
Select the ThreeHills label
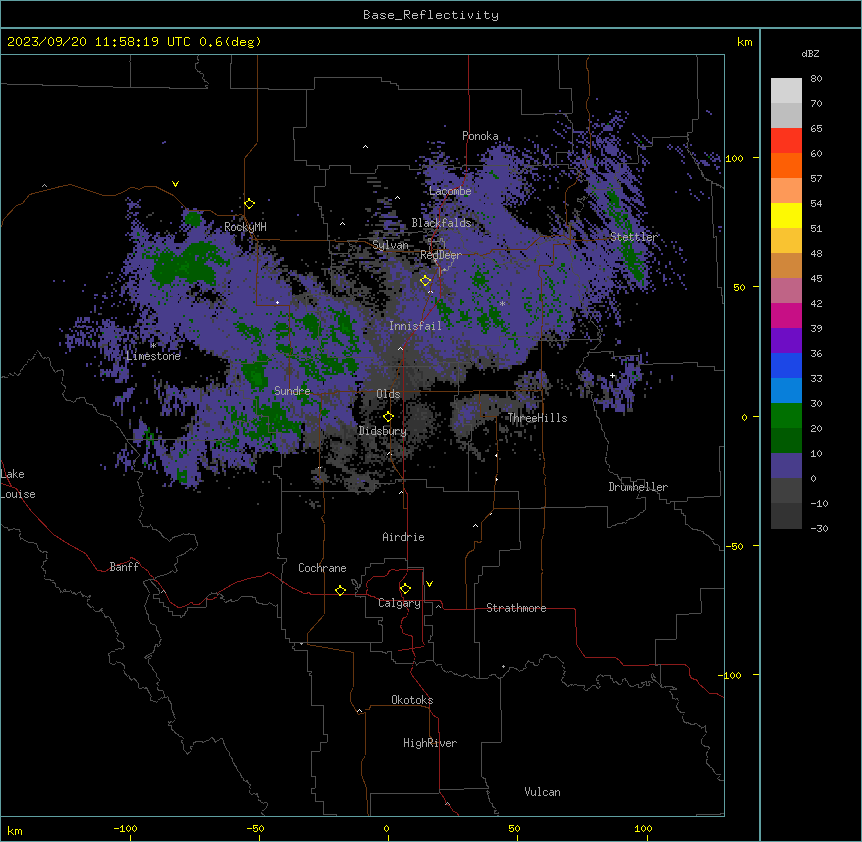click(537, 418)
